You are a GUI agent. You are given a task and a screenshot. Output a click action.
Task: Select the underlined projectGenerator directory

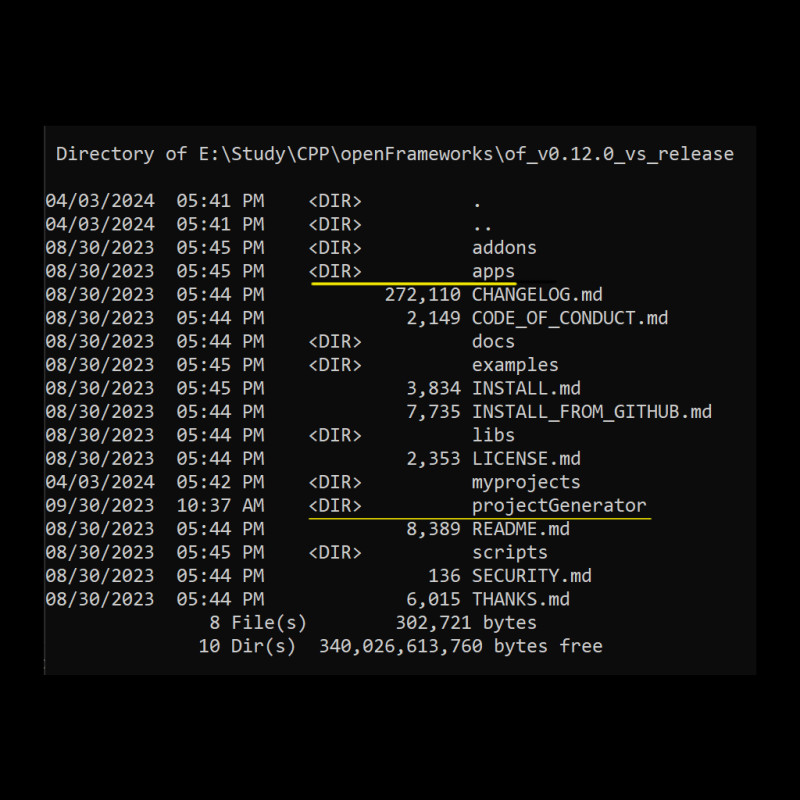click(559, 506)
